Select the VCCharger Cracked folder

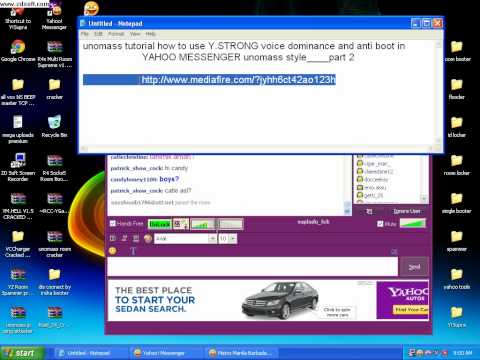point(18,243)
